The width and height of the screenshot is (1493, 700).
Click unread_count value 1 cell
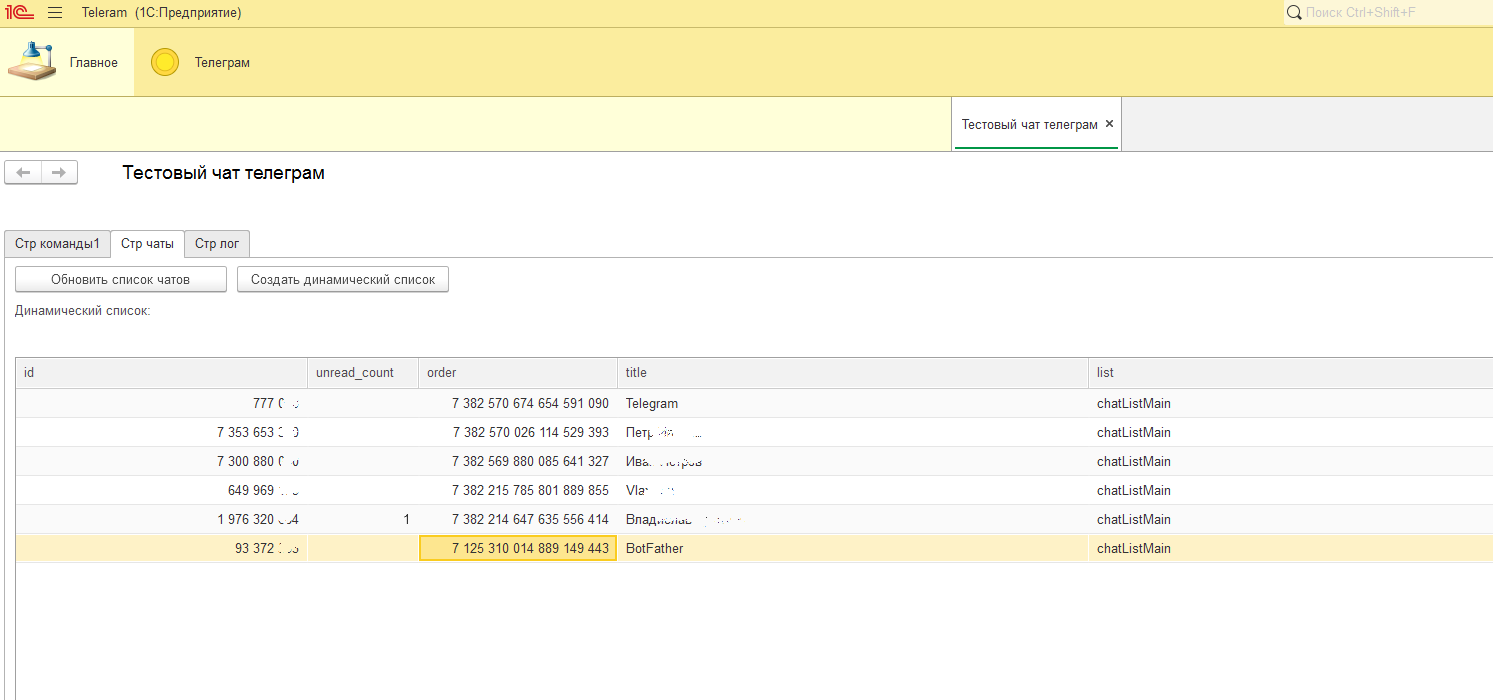click(362, 519)
